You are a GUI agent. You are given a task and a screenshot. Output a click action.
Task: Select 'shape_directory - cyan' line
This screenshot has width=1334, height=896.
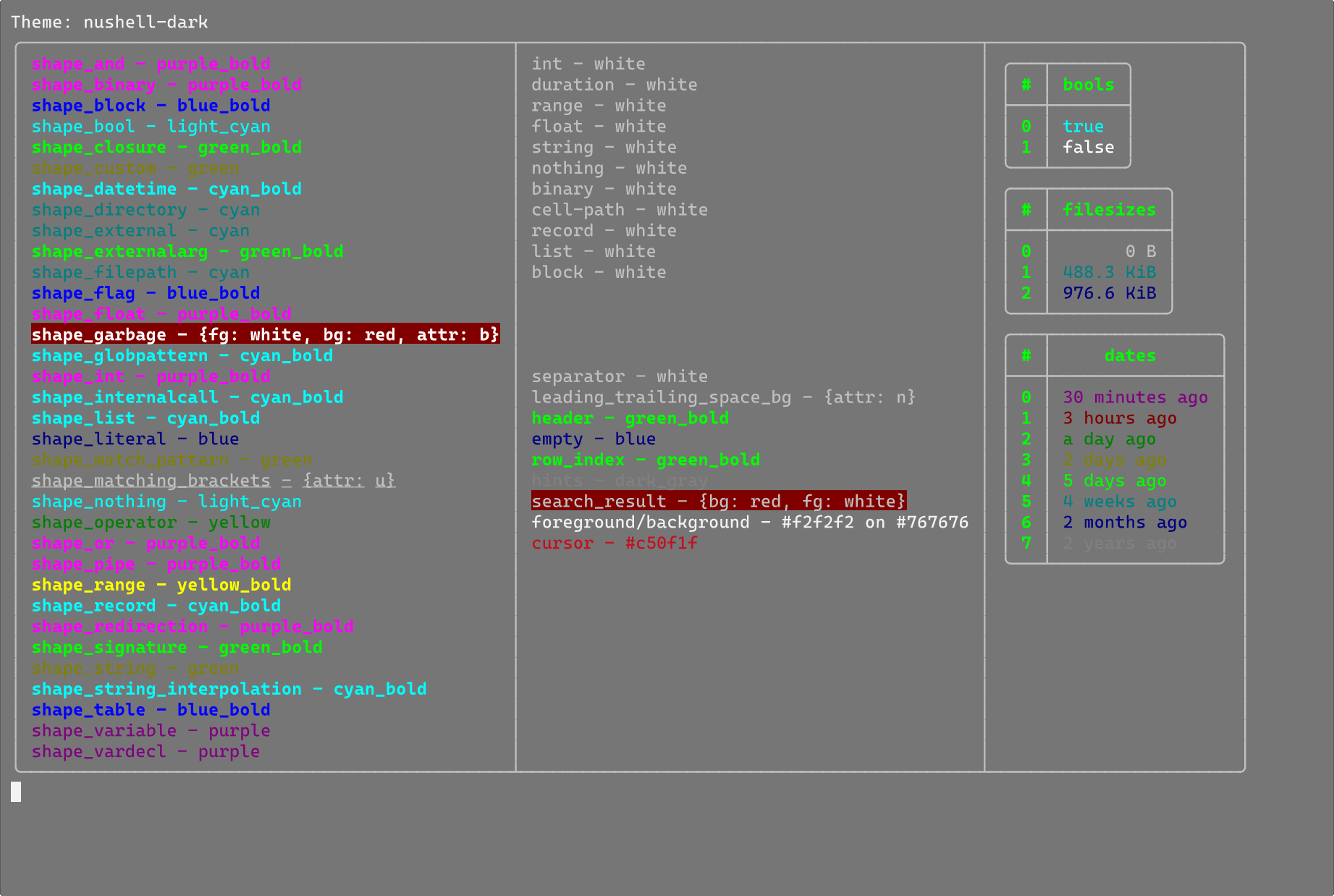click(x=145, y=210)
